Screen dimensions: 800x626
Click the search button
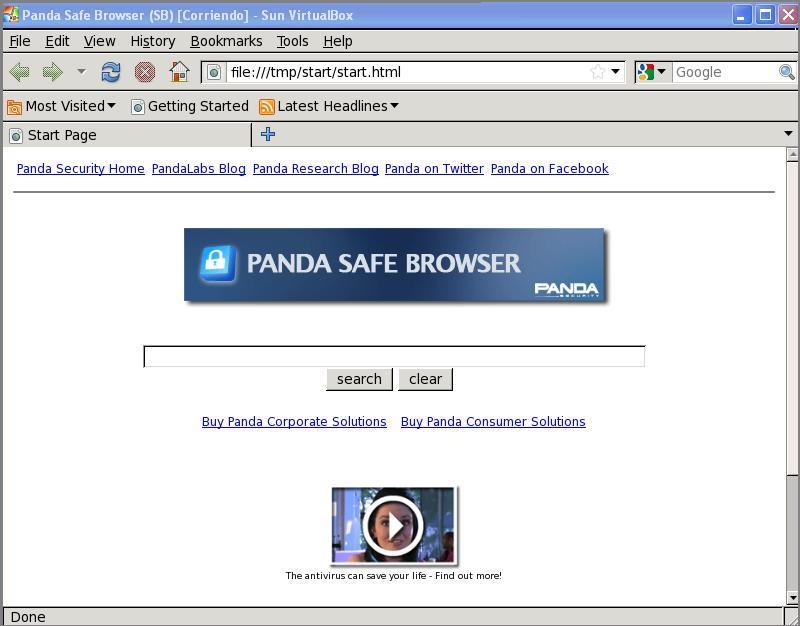359,379
